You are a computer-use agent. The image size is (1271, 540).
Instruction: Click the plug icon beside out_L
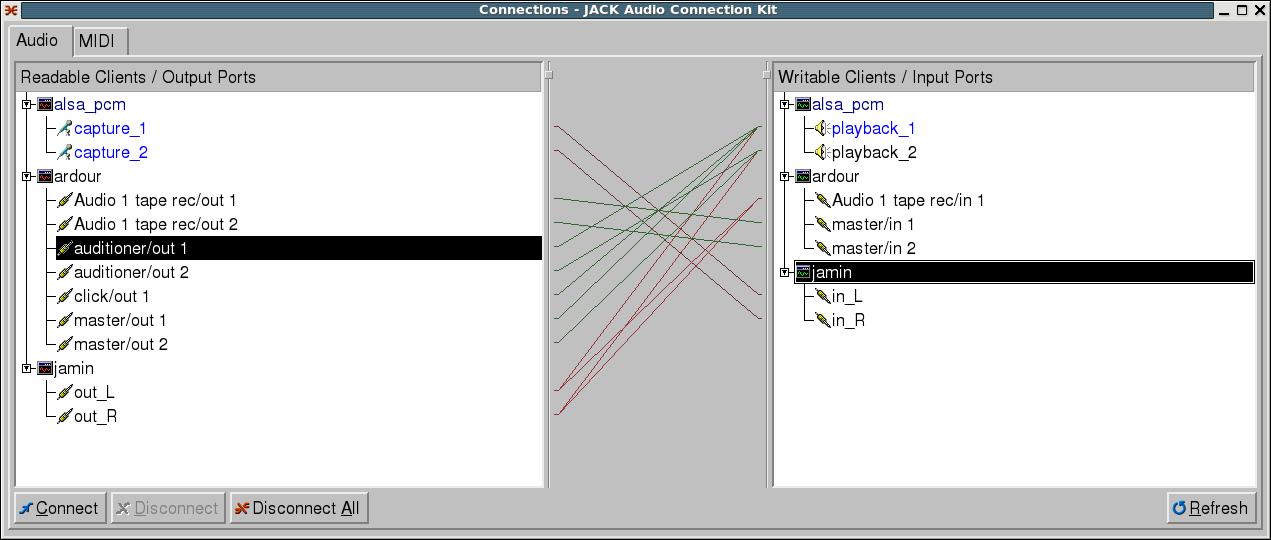click(64, 392)
